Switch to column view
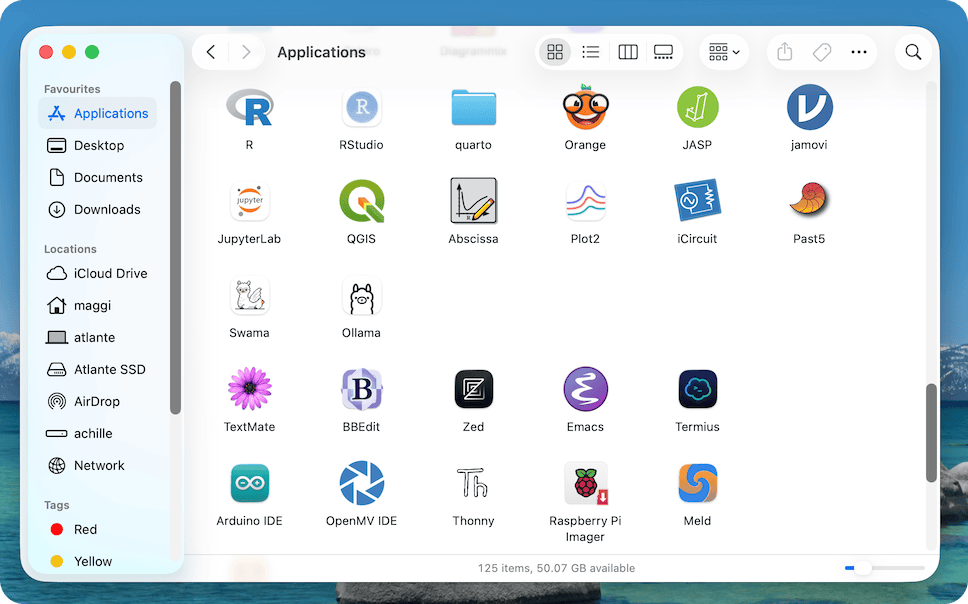Viewport: 968px width, 604px height. [628, 52]
